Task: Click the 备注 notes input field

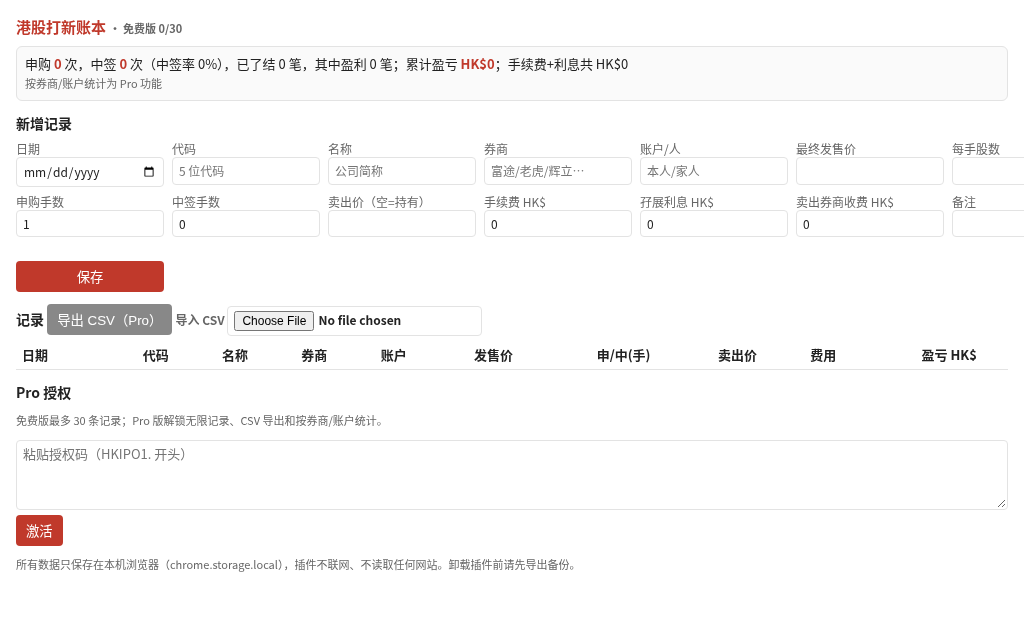Action: 988,224
